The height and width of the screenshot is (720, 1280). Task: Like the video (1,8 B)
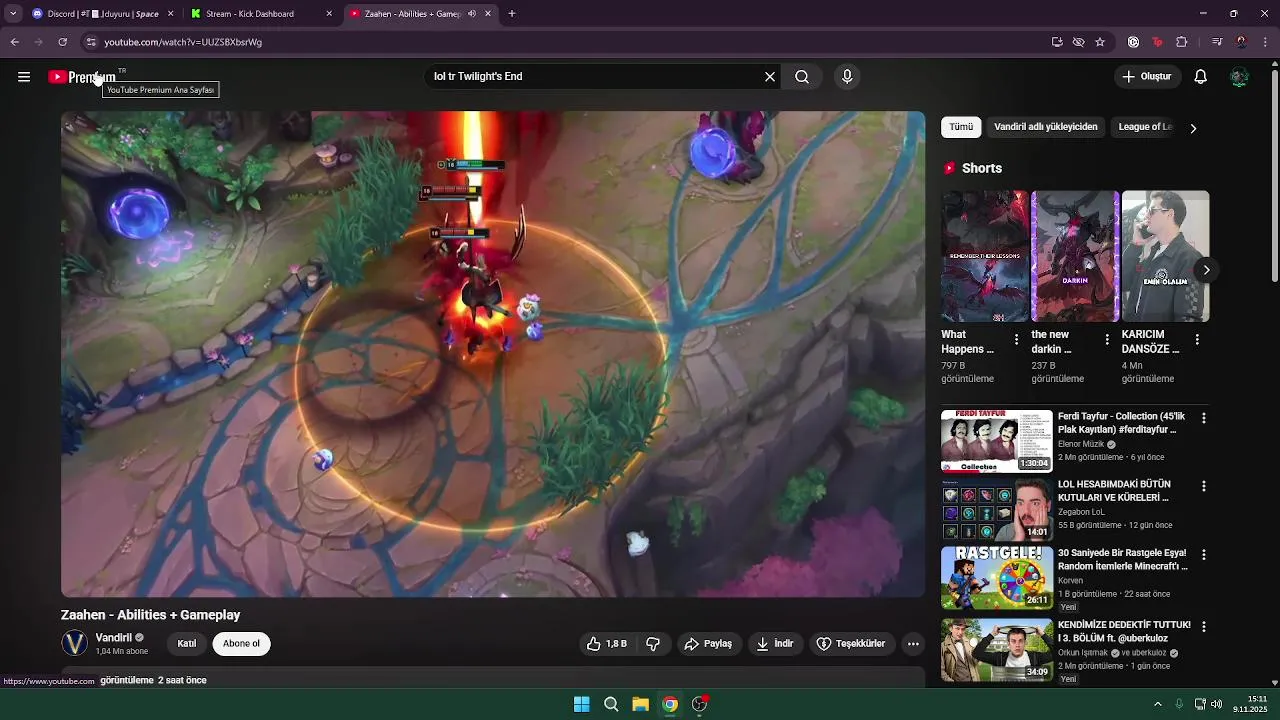607,644
